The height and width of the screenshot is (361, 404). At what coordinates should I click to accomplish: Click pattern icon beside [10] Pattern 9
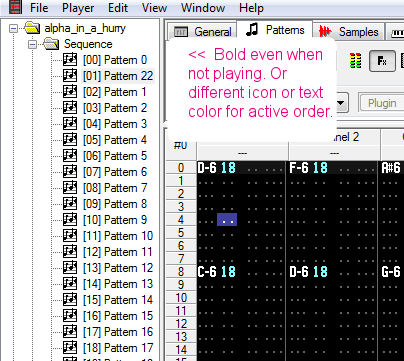point(70,219)
